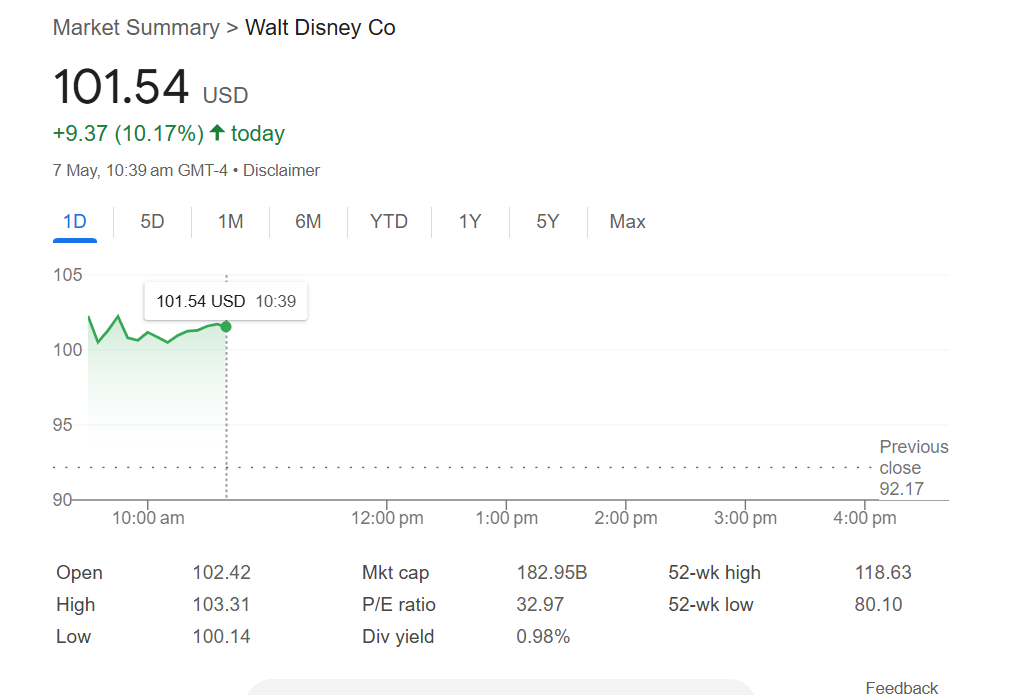The image size is (1025, 695).
Task: Click the 7 May, 10:39 am timestamp
Action: pos(140,171)
